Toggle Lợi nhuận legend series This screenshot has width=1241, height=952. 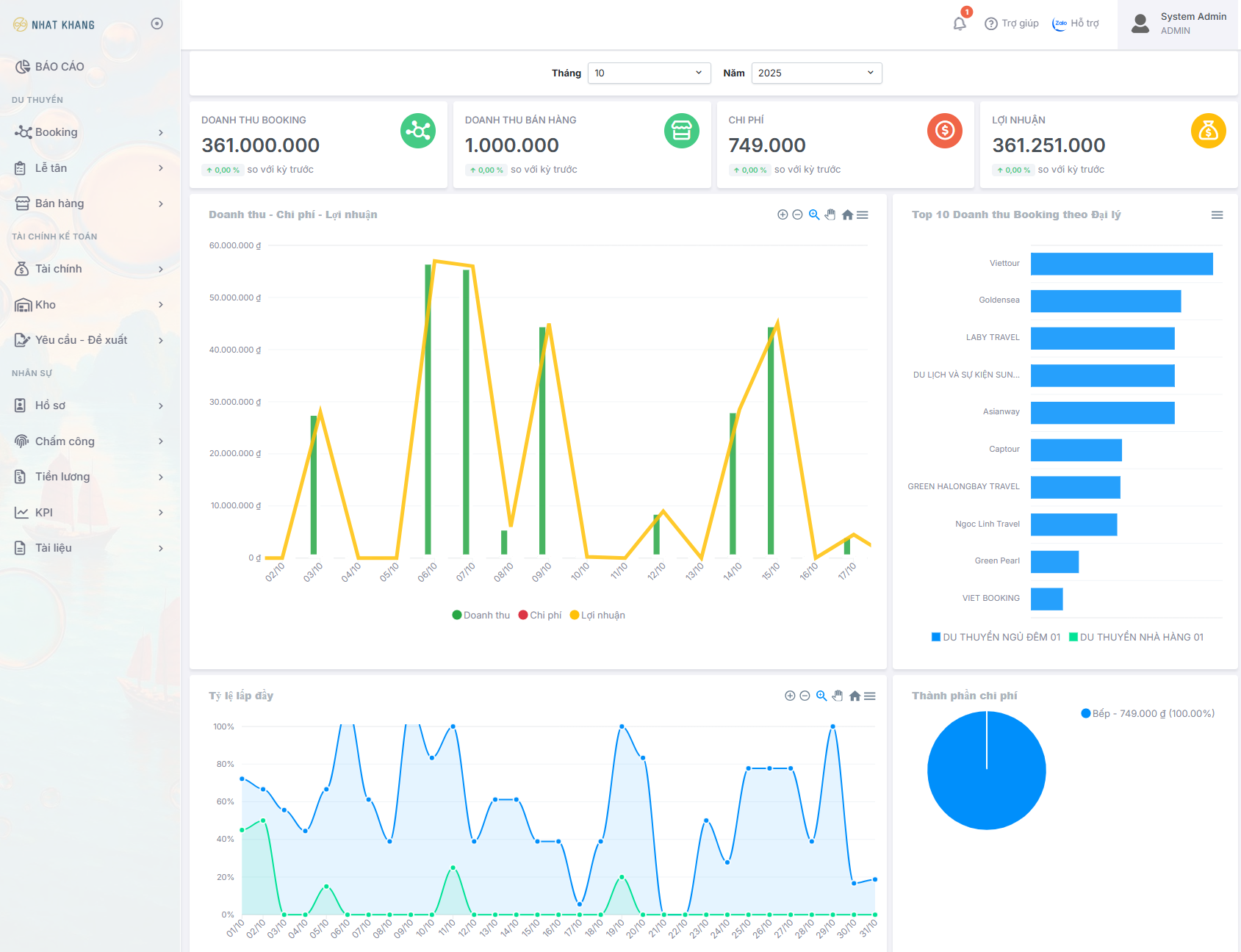(x=598, y=616)
